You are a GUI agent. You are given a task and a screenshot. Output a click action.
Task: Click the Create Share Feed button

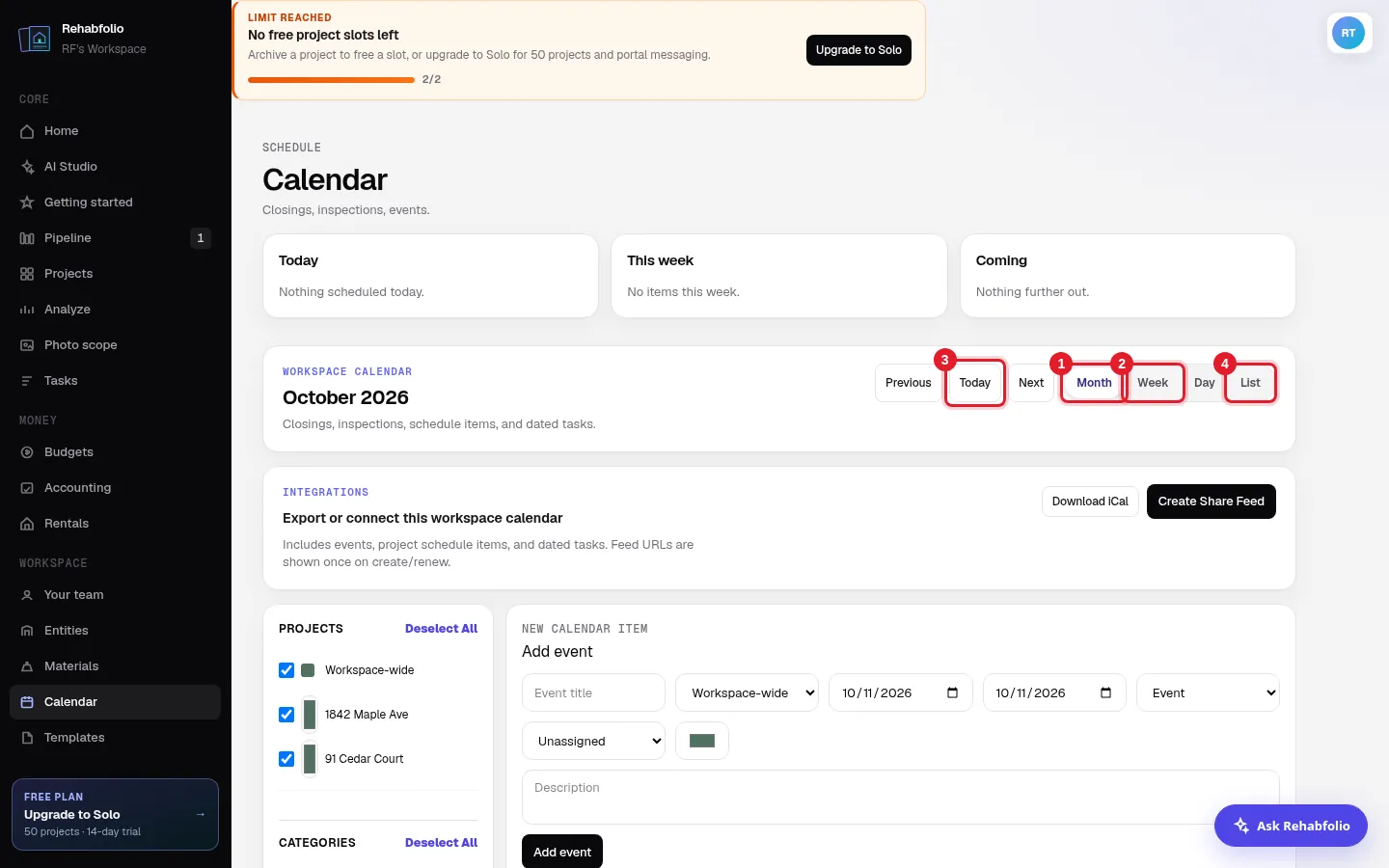1212,502
